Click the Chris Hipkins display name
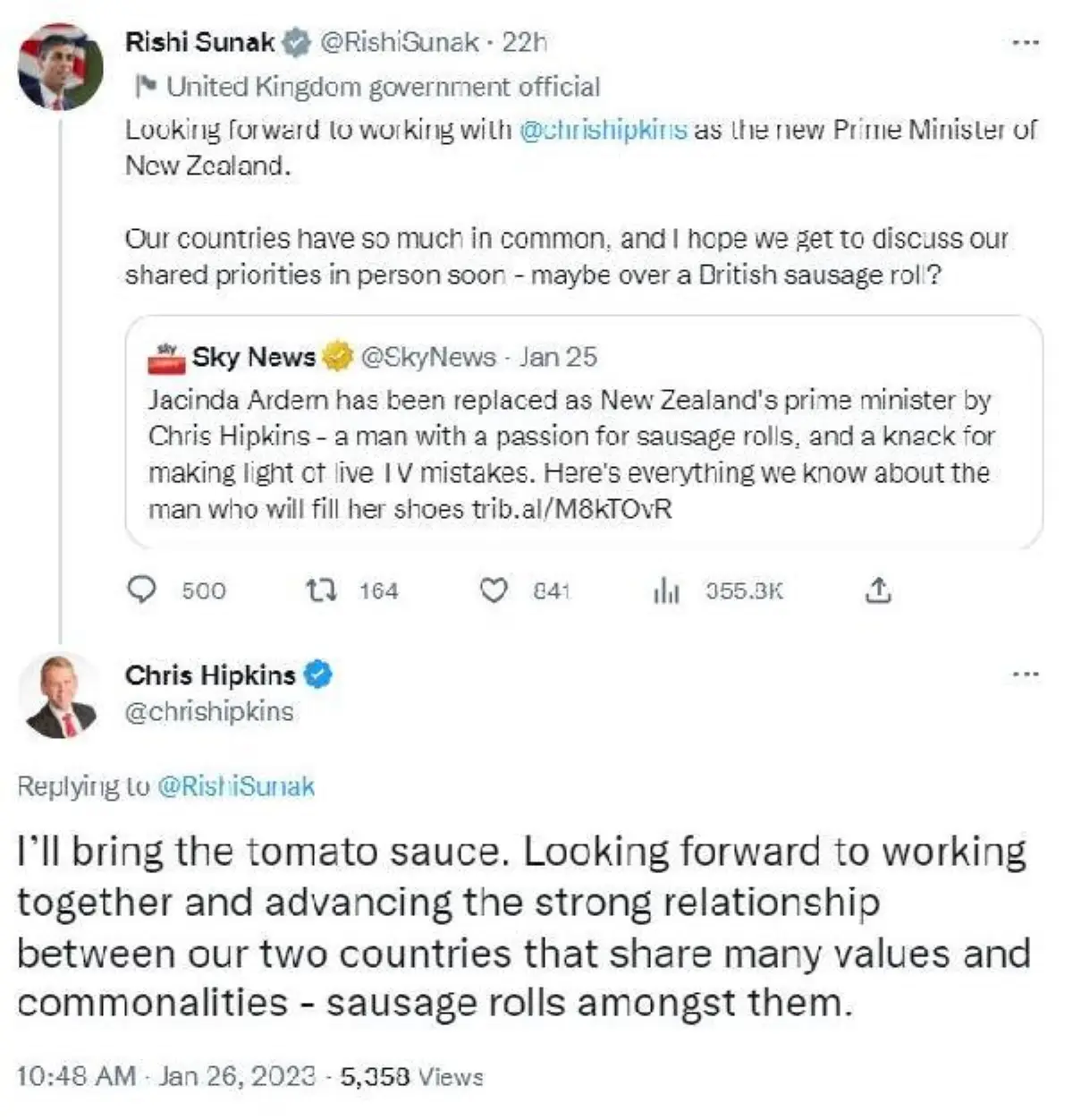Viewport: 1073px width, 1120px height. coord(210,674)
